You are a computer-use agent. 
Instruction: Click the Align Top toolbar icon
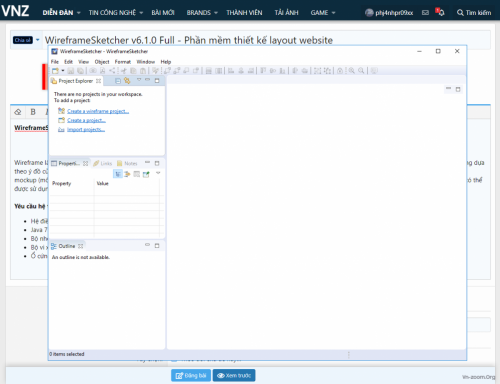(x=263, y=71)
